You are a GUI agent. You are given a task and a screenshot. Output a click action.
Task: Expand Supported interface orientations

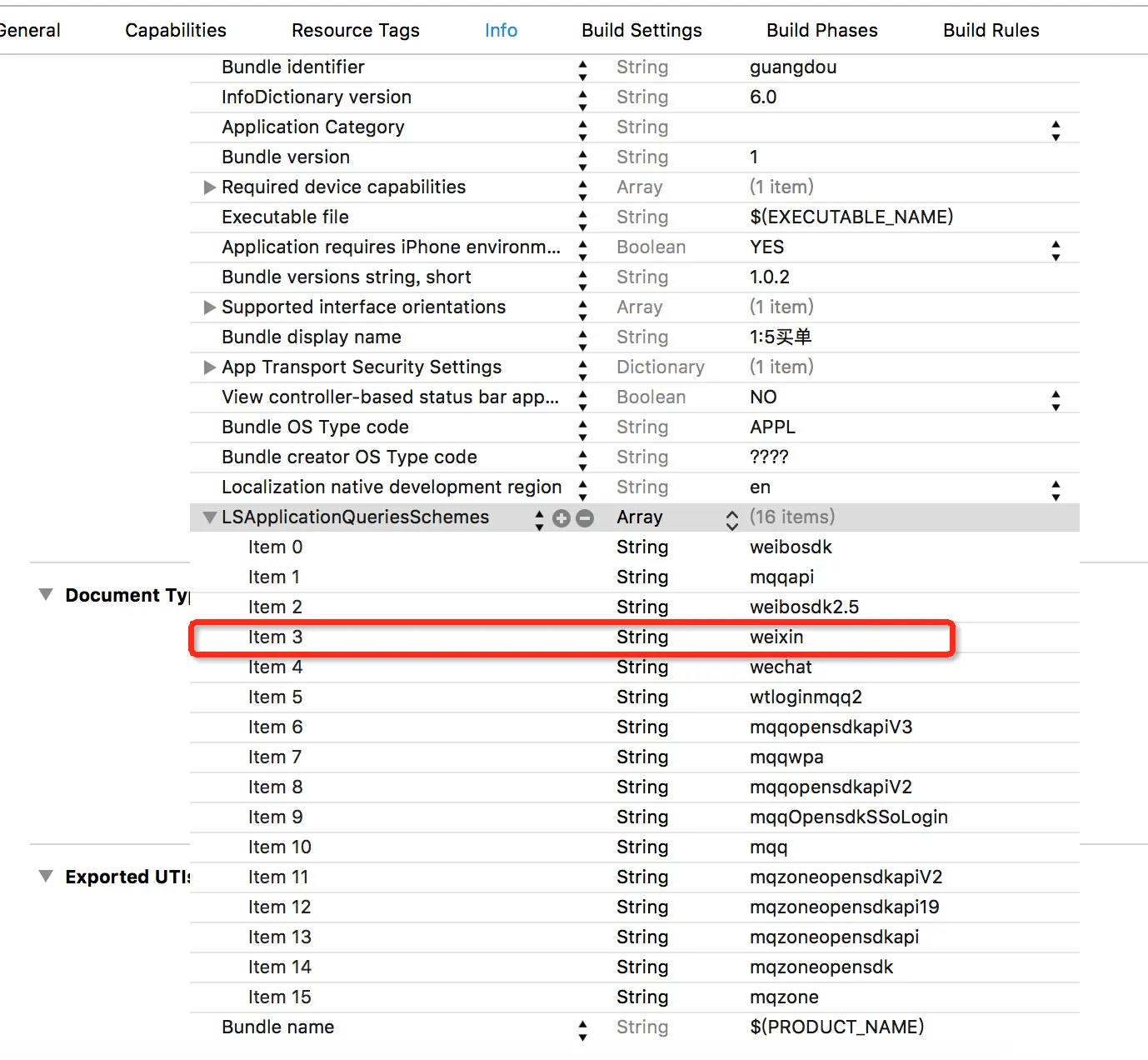tap(210, 307)
